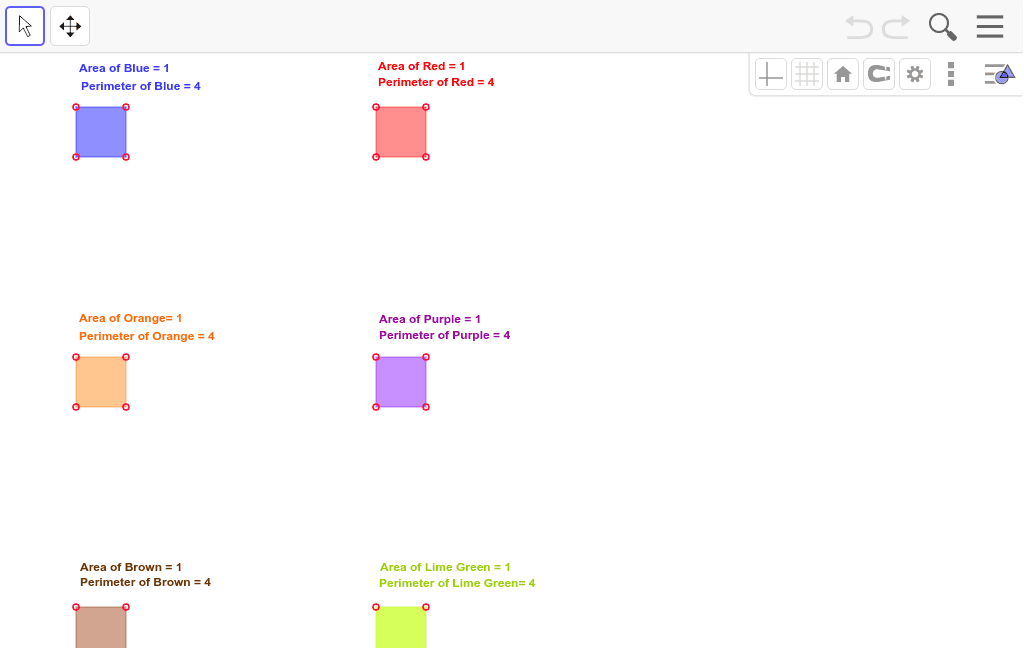Viewport: 1024px width, 650px height.
Task: Toggle the style bar view icon
Action: tap(999, 74)
